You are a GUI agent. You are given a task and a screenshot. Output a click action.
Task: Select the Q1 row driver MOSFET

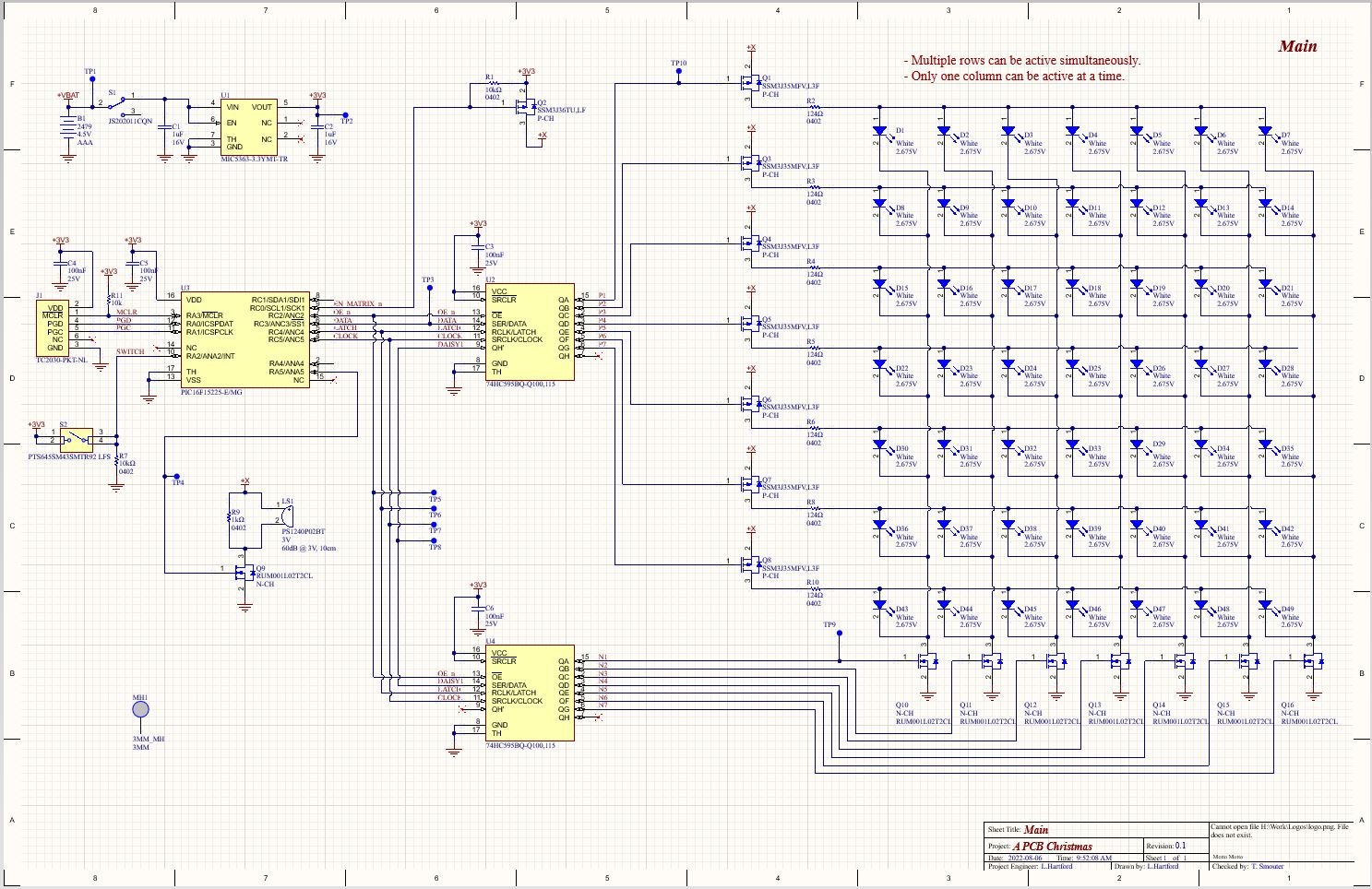pos(749,81)
